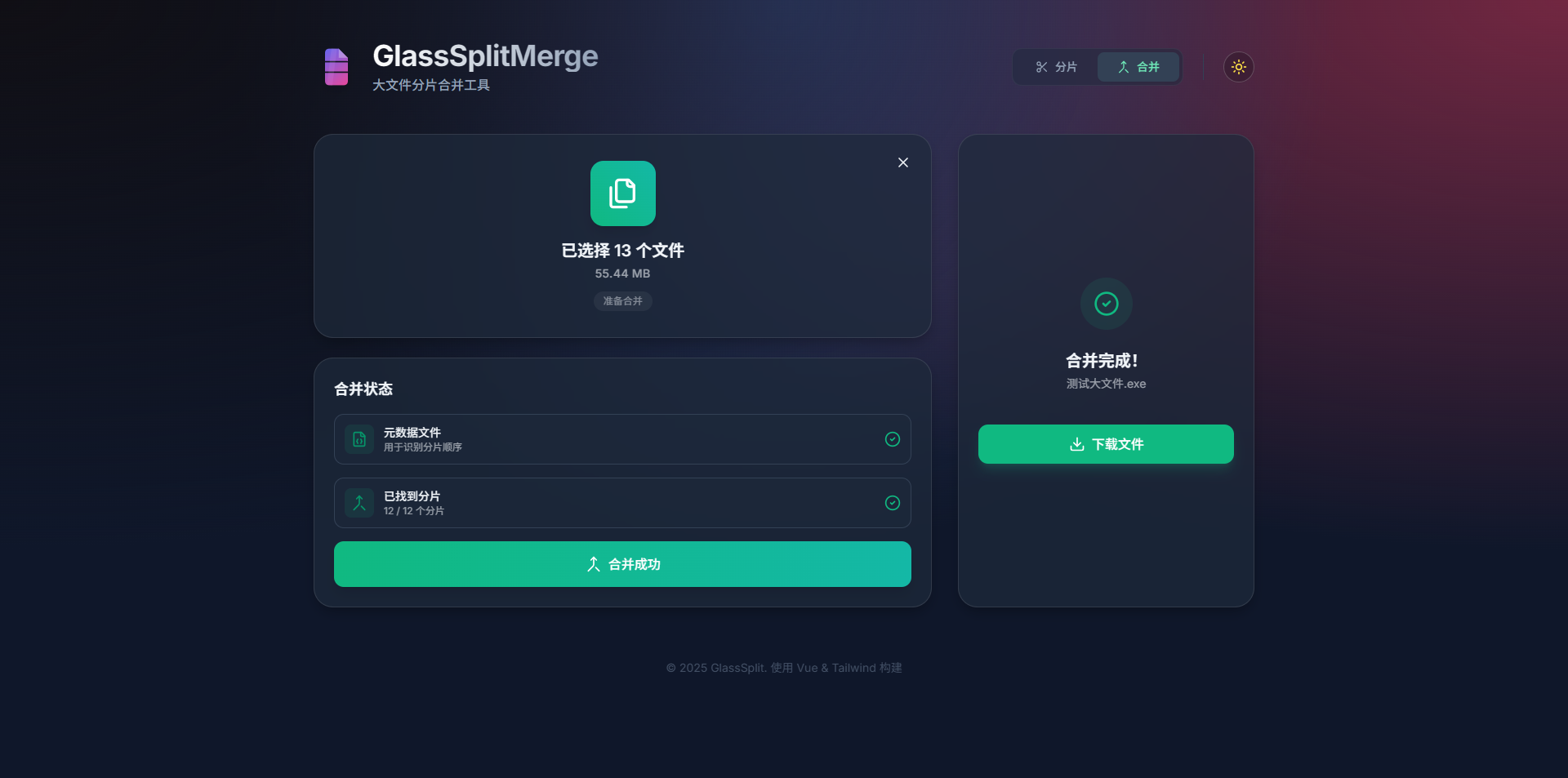Image resolution: width=1568 pixels, height=778 pixels.
Task: Click the GlassSplitMerge title text
Action: coord(485,56)
